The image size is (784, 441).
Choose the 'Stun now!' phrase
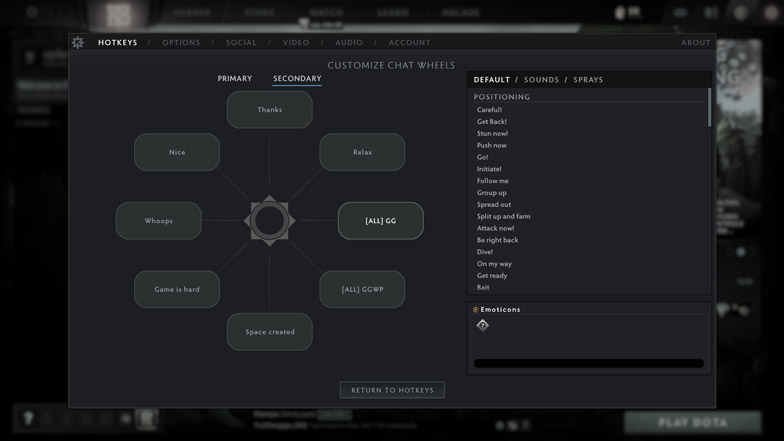pos(492,134)
